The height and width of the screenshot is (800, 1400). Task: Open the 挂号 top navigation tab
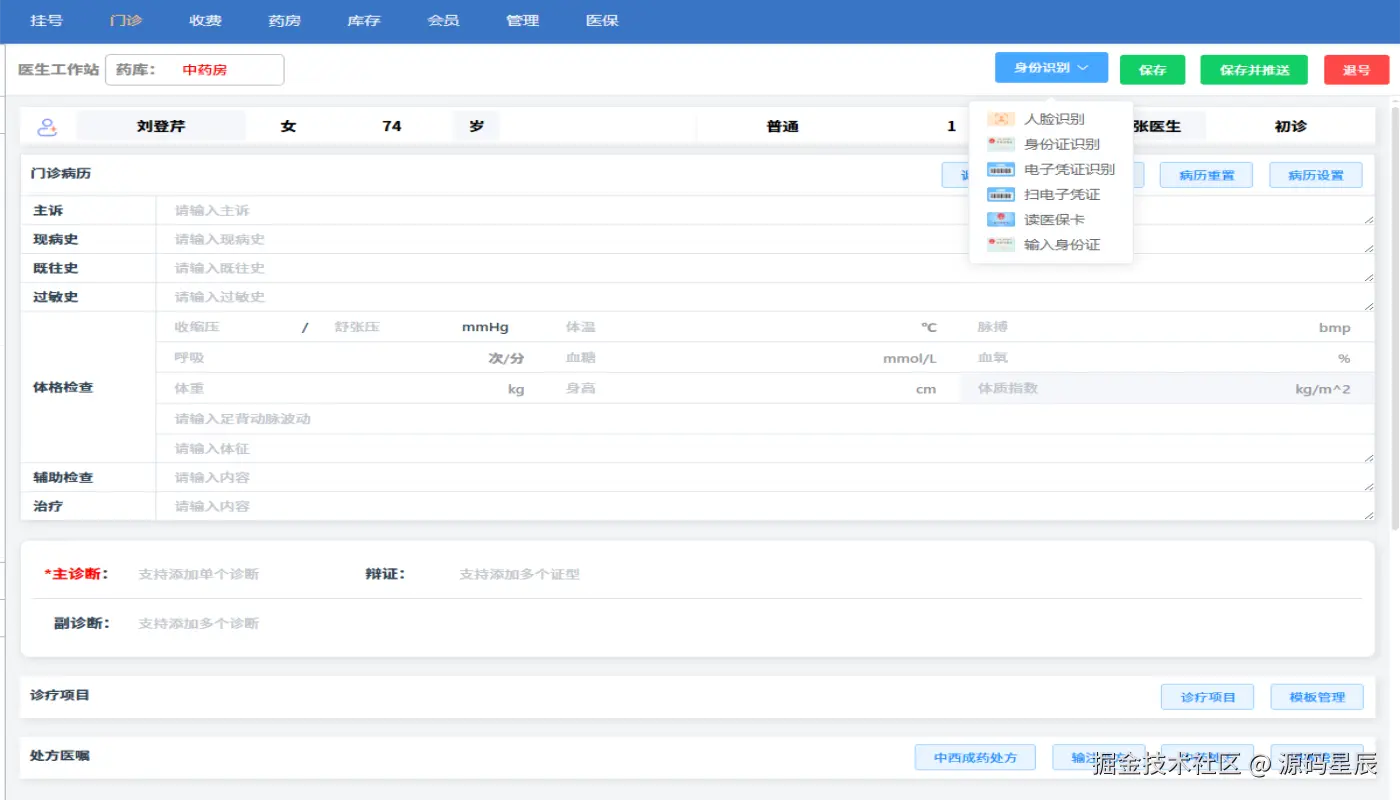46,20
